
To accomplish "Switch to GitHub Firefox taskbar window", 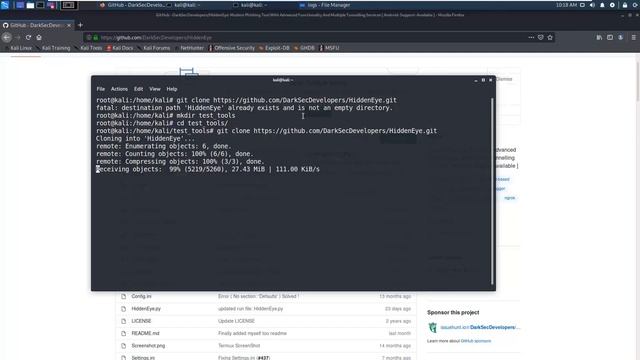I will point(132,5).
